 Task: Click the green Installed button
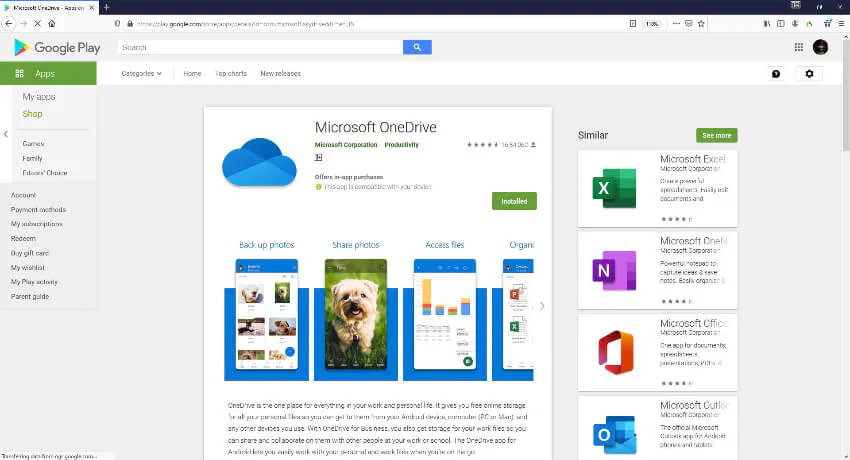pos(514,201)
